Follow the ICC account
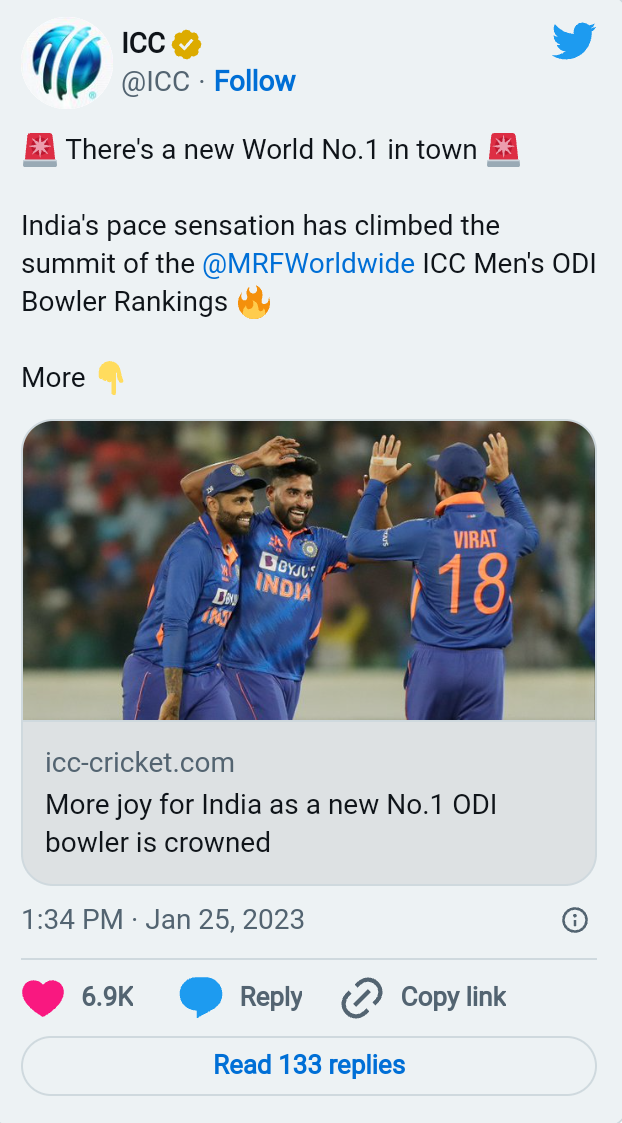 pos(255,82)
